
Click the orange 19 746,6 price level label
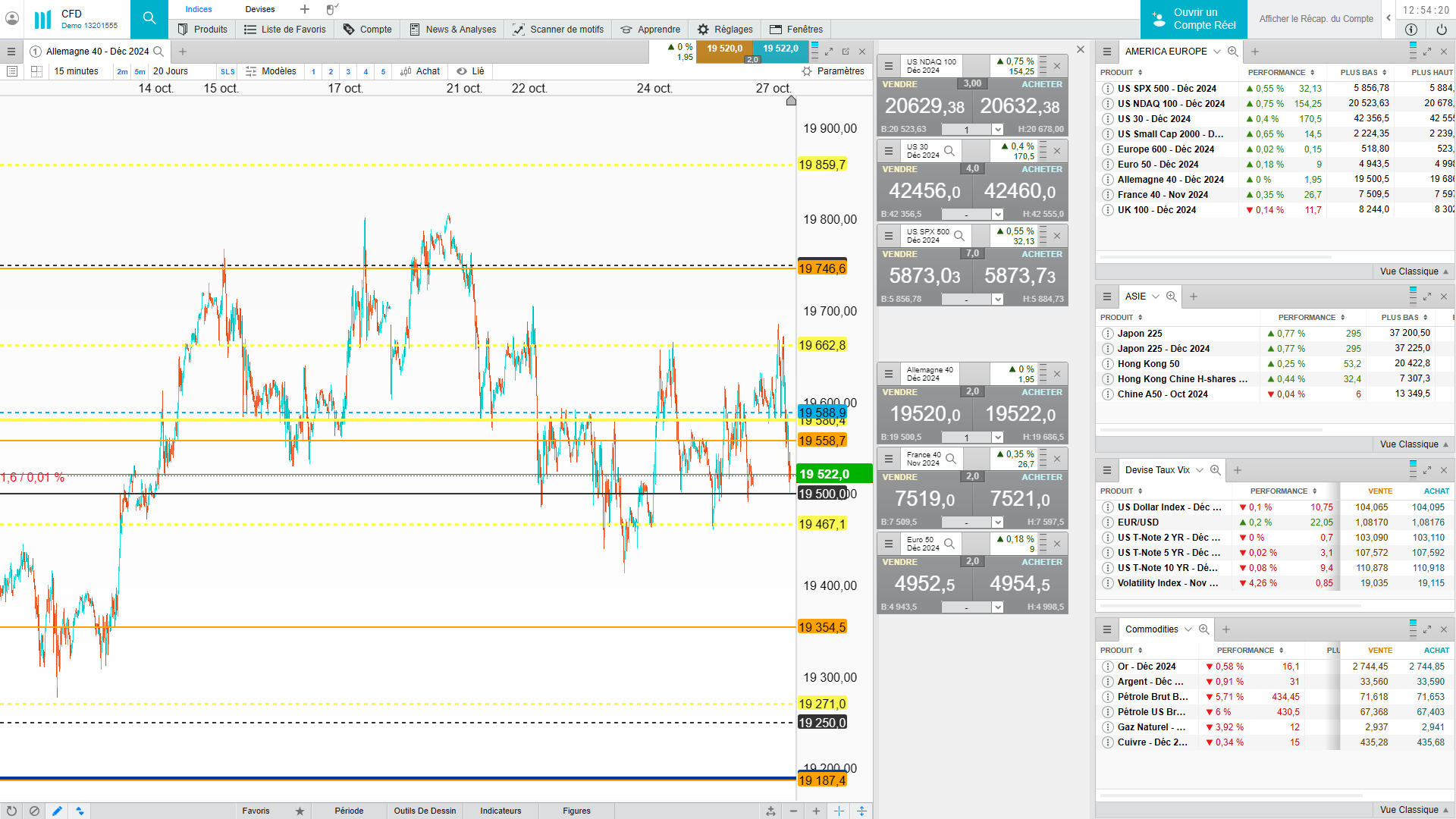coord(822,268)
